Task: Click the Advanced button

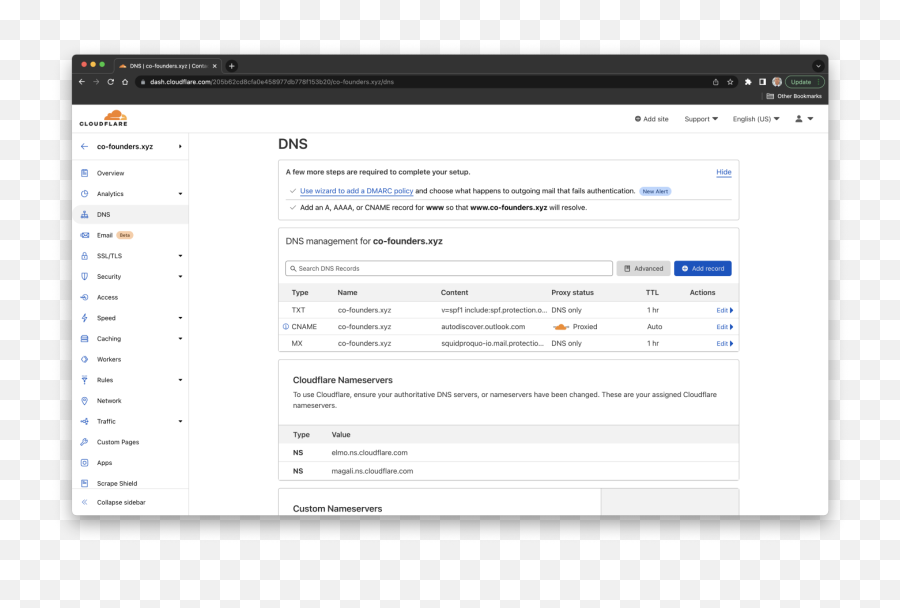Action: pyautogui.click(x=643, y=268)
